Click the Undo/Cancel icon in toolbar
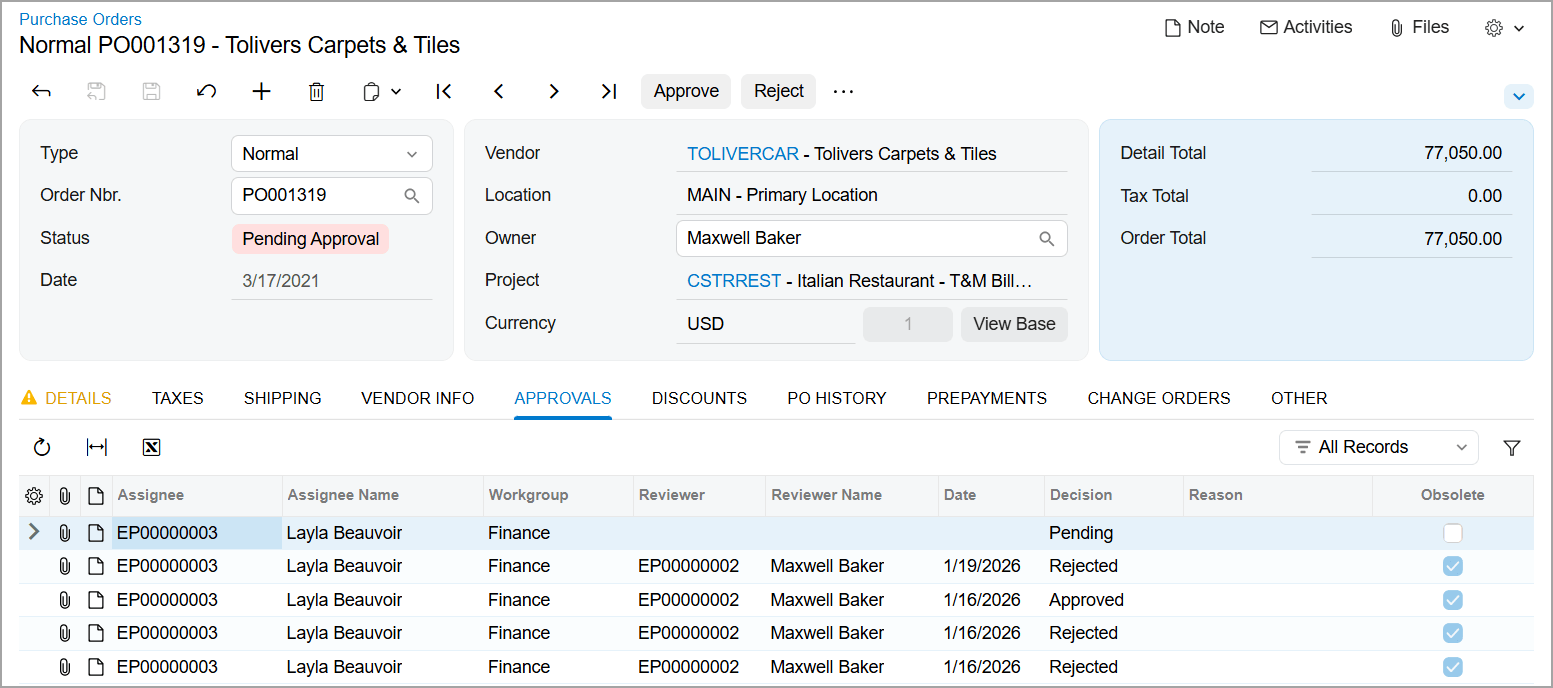This screenshot has width=1553, height=688. click(206, 92)
